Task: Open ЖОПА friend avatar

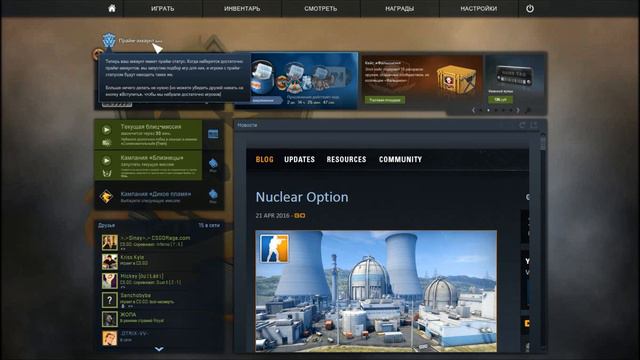Action: click(x=109, y=319)
